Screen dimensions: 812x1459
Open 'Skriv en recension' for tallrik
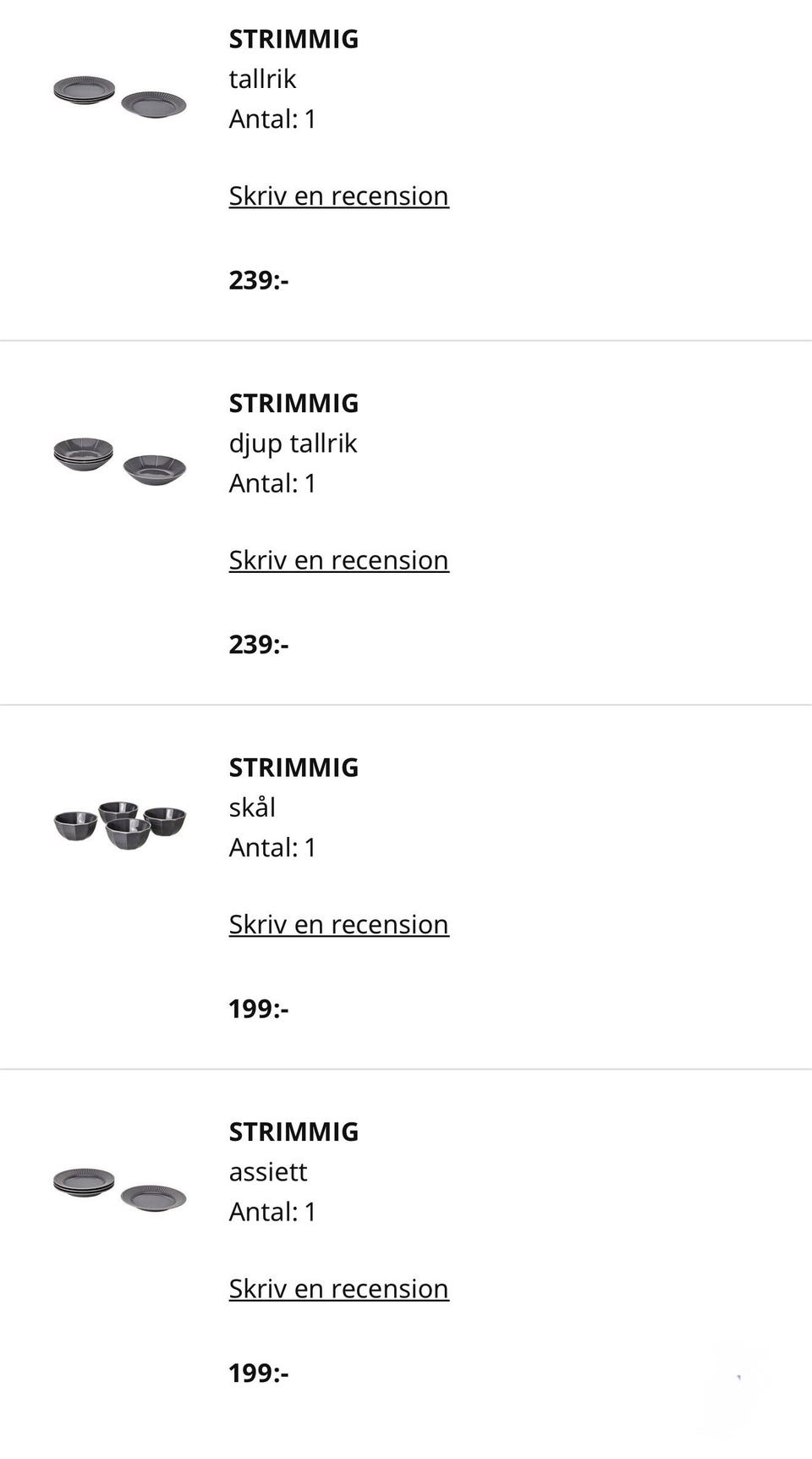(338, 195)
